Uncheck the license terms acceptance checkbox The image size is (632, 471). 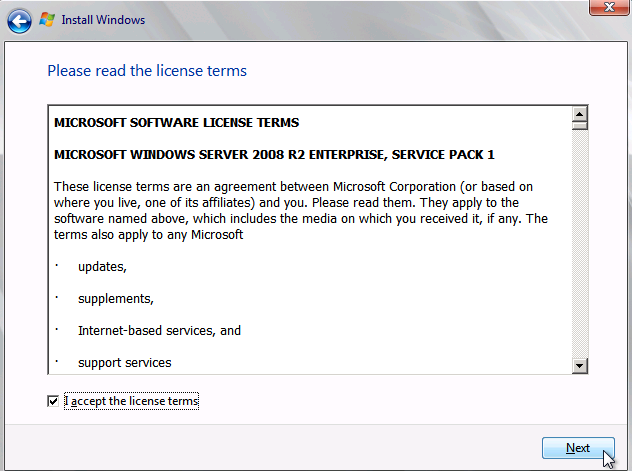53,401
